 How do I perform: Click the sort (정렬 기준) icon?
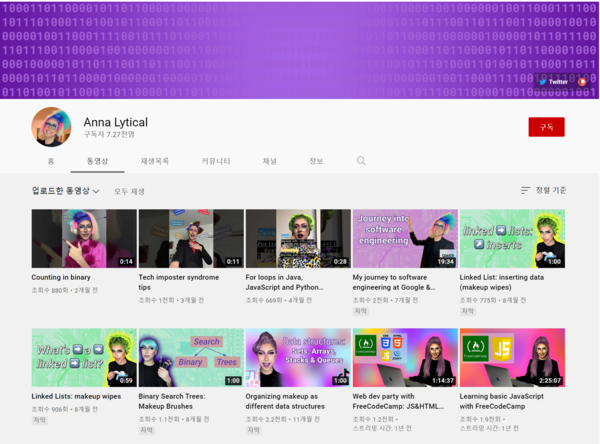[526, 190]
